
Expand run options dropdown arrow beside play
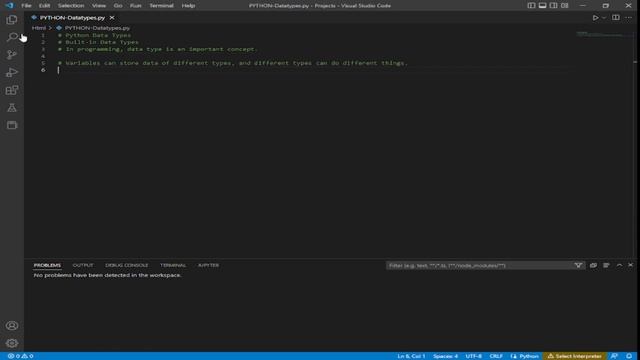coord(604,18)
